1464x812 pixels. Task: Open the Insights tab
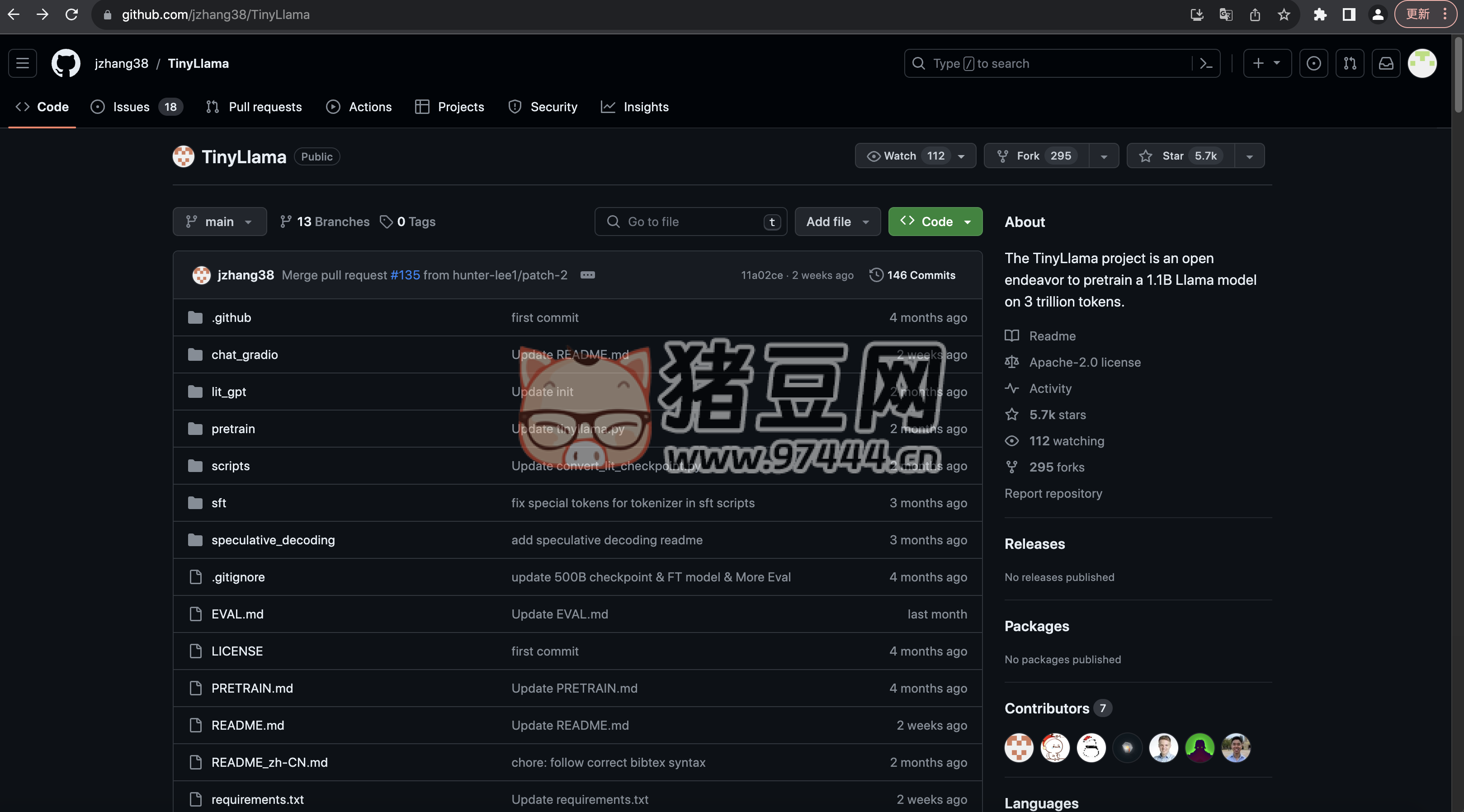click(x=635, y=107)
